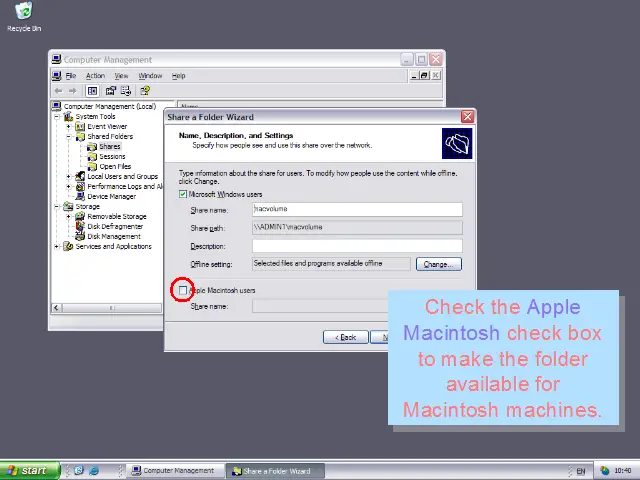This screenshot has width=640, height=480.
Task: Uncheck the Microsoft Windows users checkbox
Action: click(x=182, y=194)
